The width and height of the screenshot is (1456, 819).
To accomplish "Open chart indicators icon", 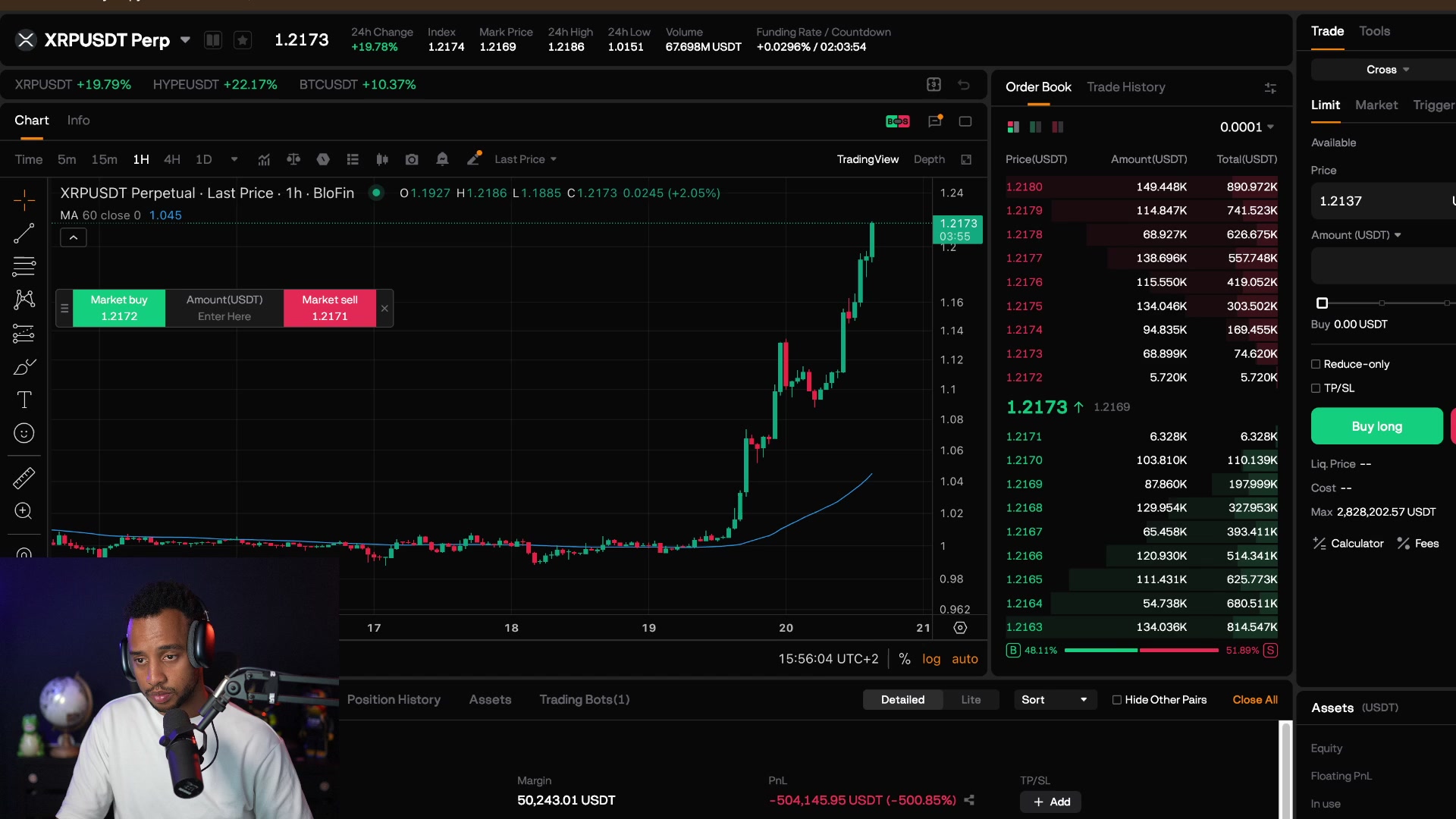I will point(264,159).
